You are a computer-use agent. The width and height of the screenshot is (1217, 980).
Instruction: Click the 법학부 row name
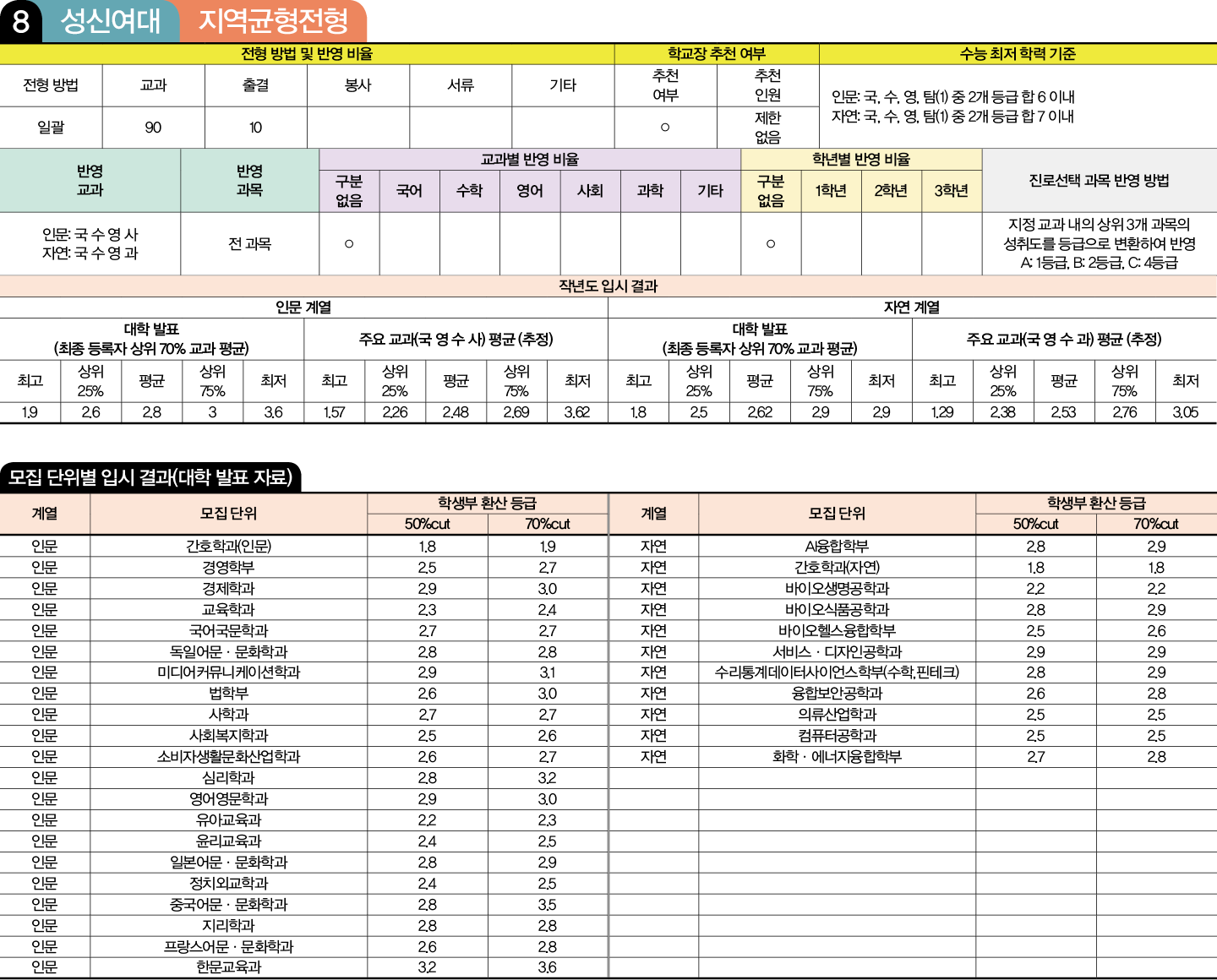click(x=228, y=694)
